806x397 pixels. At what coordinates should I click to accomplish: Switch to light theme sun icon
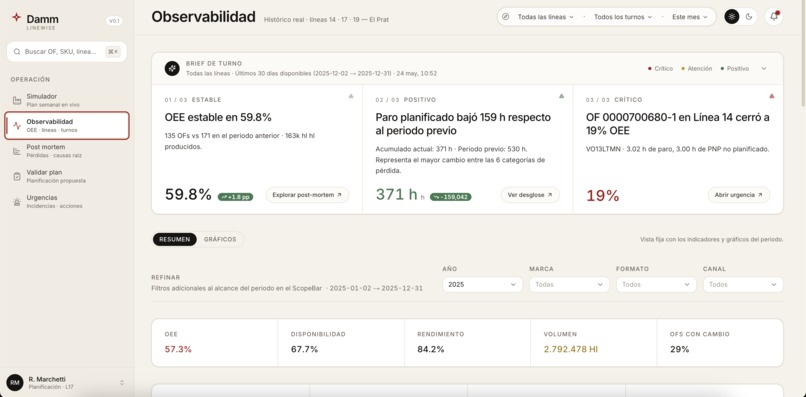732,16
